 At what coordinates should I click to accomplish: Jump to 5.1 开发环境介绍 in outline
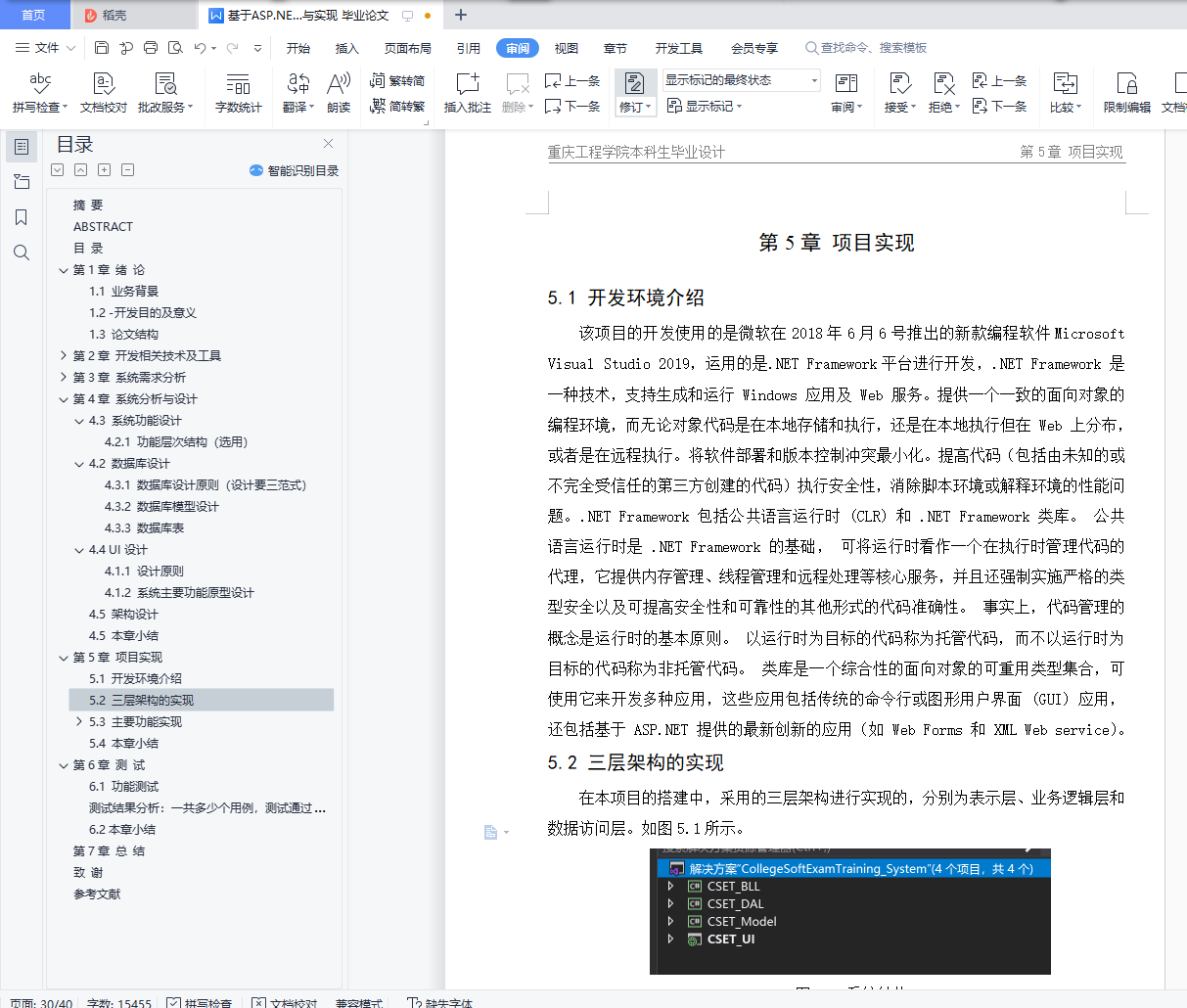pos(135,679)
